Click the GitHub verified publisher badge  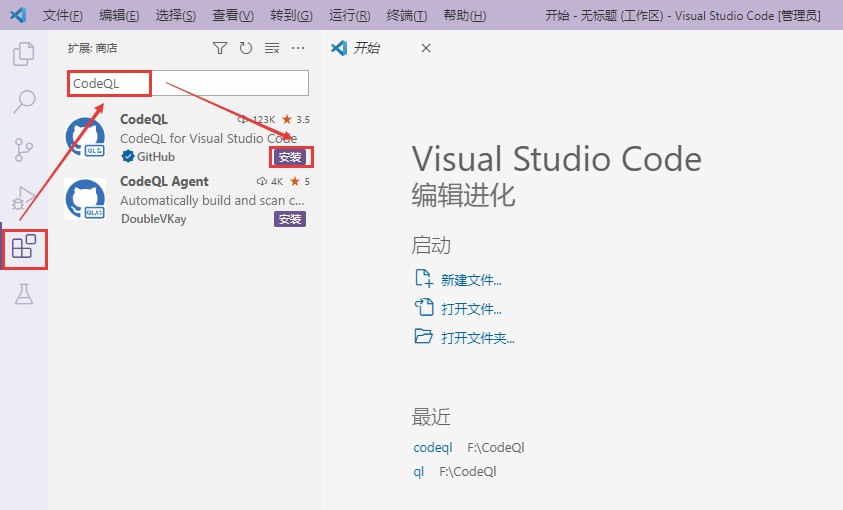(128, 156)
